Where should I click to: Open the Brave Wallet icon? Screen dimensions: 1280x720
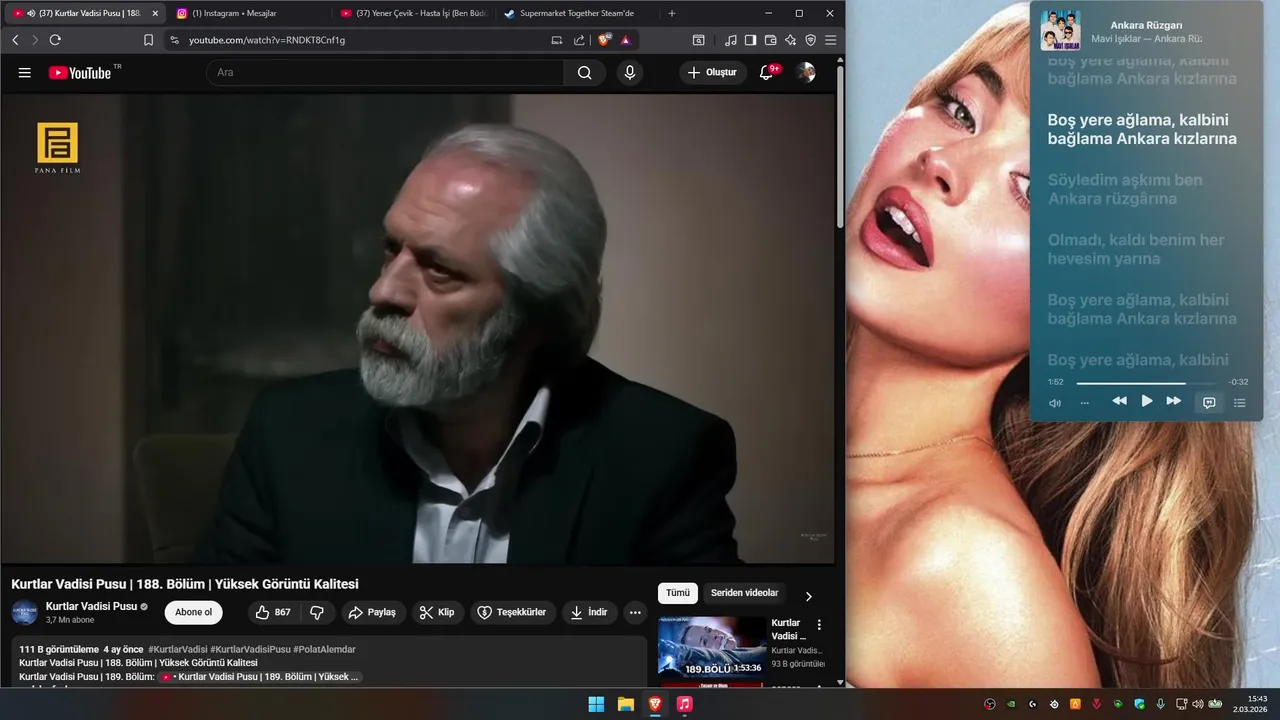[771, 40]
